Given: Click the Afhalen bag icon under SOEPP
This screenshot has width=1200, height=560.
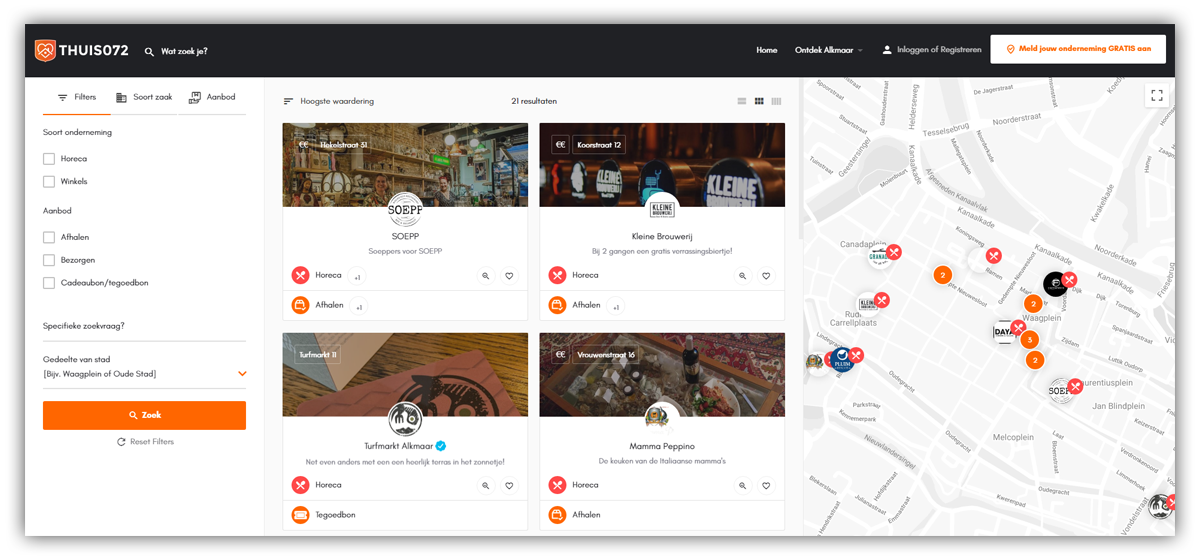Looking at the screenshot, I should coord(300,306).
